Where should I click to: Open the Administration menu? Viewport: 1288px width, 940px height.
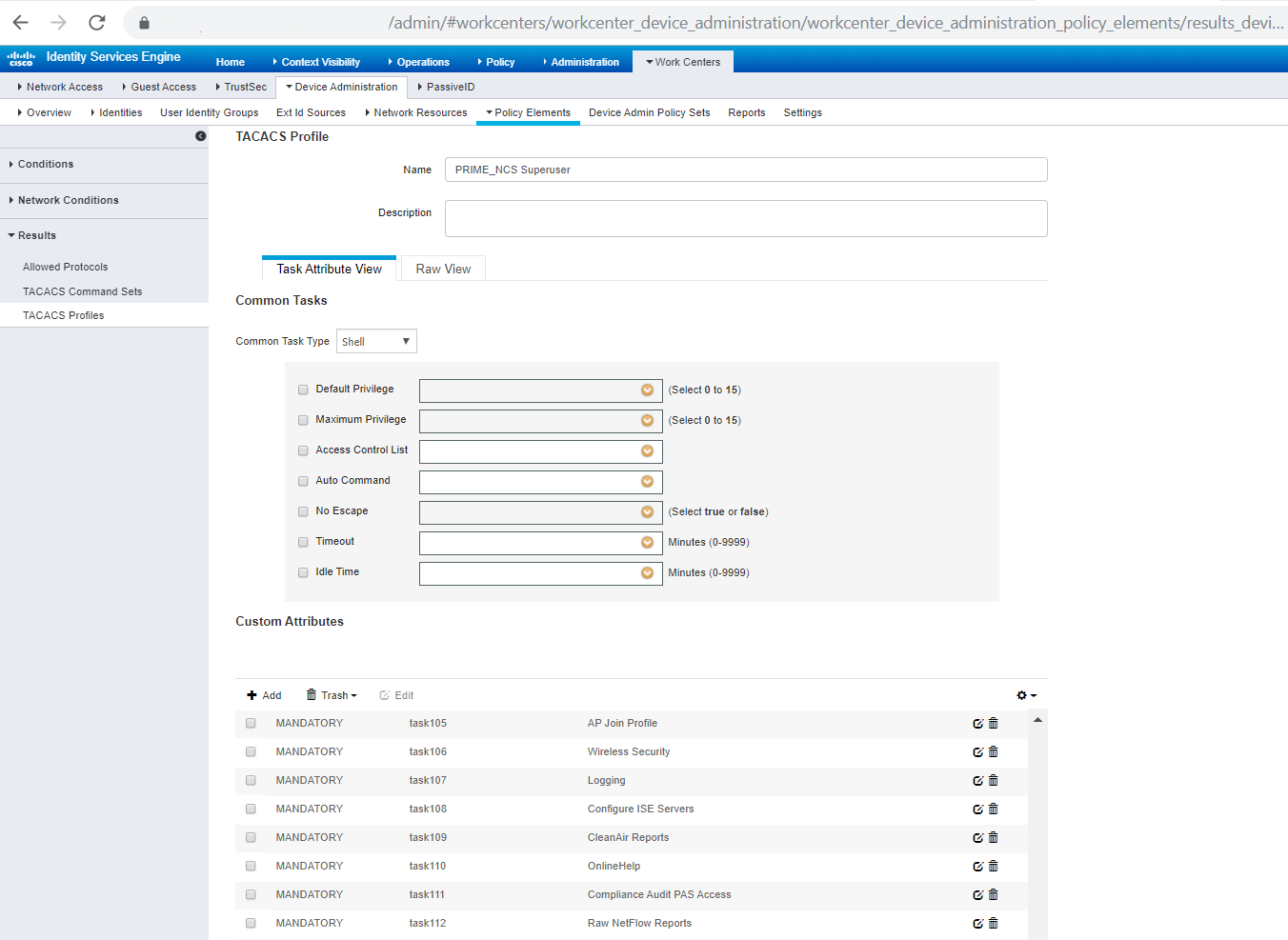point(581,62)
